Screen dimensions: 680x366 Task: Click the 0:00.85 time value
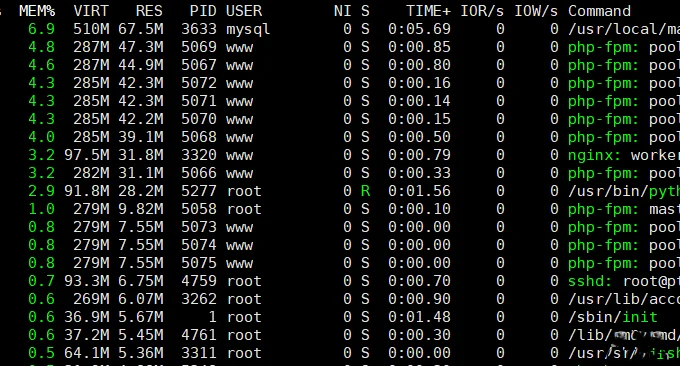click(419, 47)
